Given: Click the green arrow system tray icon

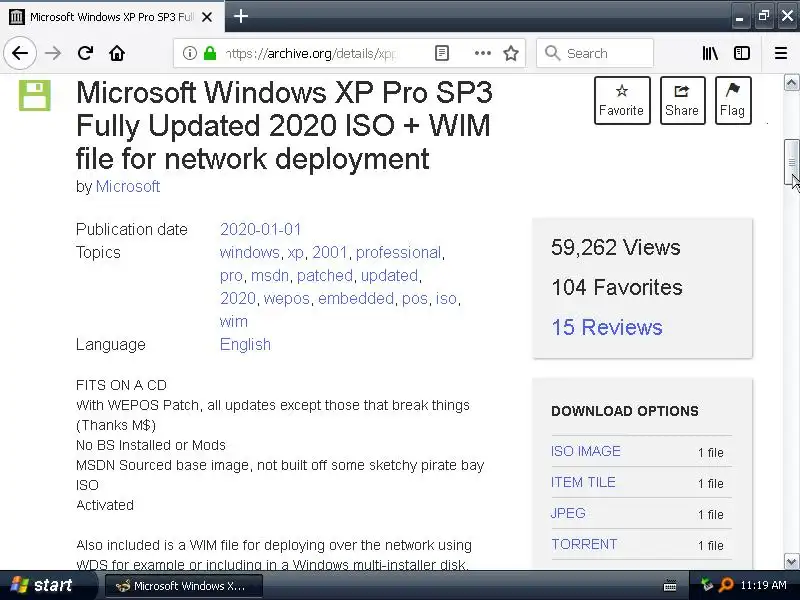Looking at the screenshot, I should pyautogui.click(x=707, y=585).
